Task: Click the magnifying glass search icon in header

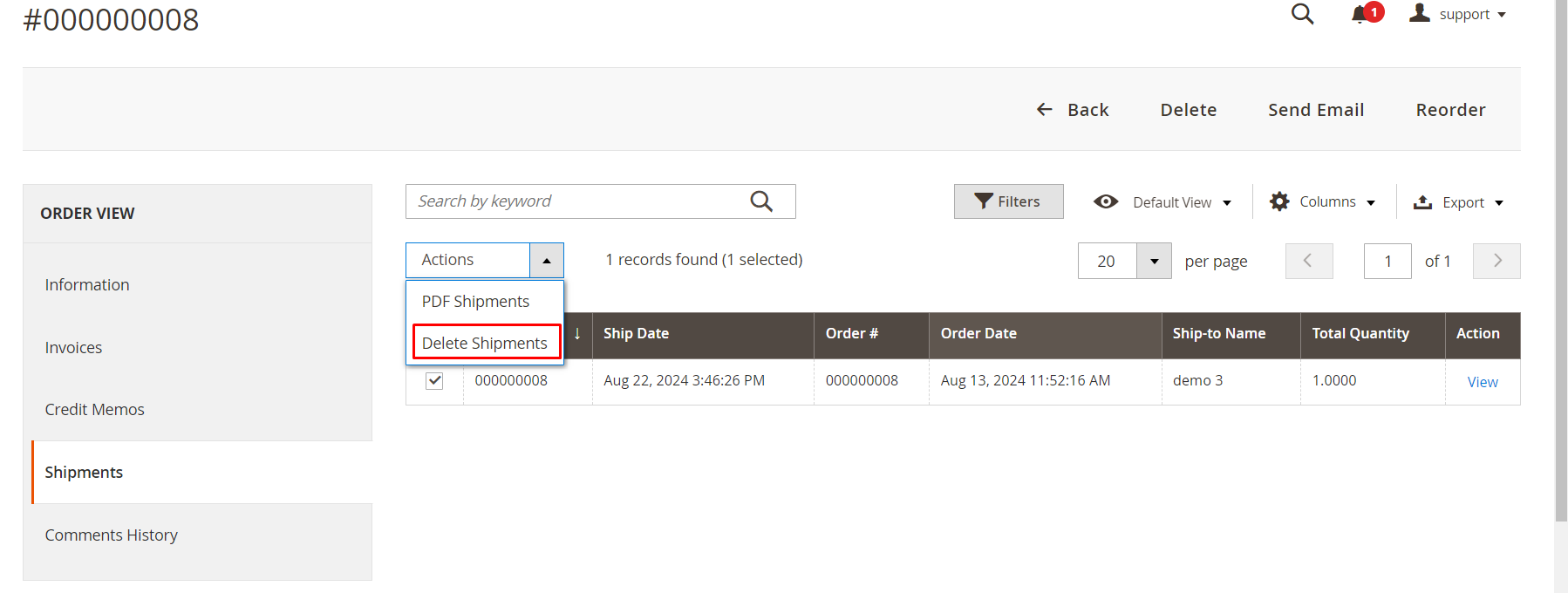Action: click(x=1302, y=14)
